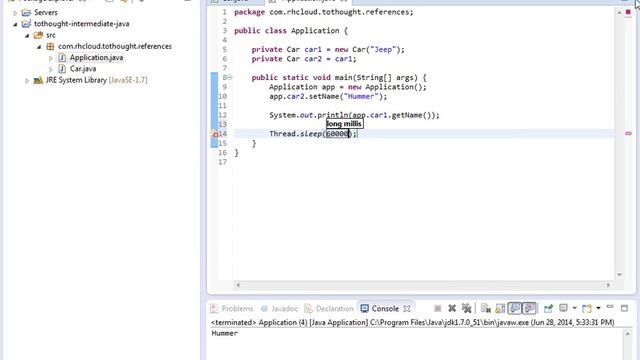640x360 pixels.
Task: Click the red error indicator atop overview ruler
Action: [628, 12]
